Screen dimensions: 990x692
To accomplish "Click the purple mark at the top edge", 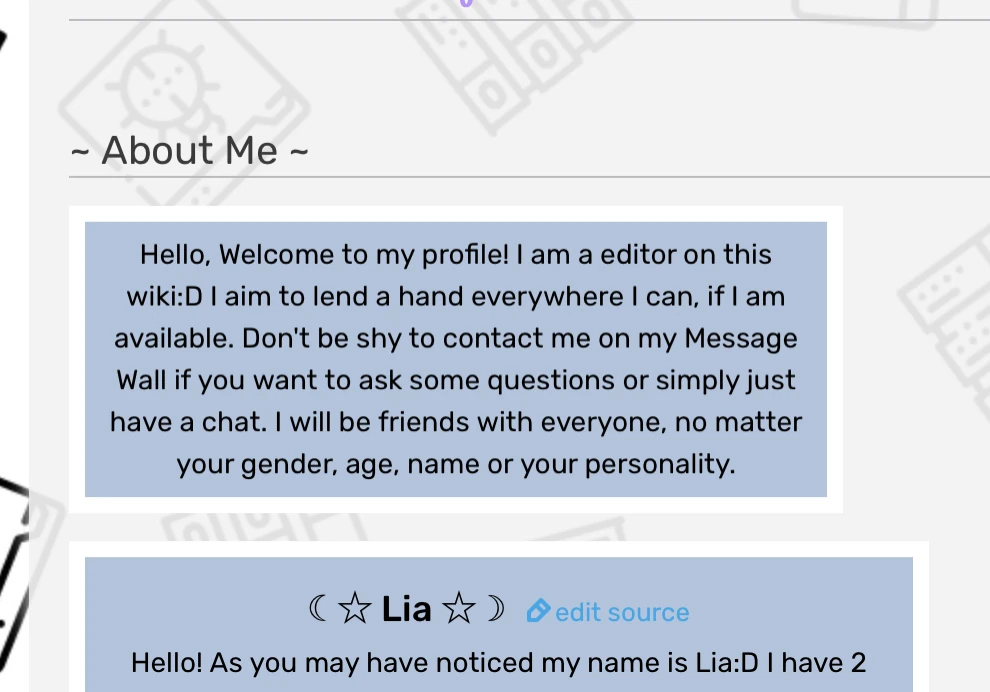I will [466, 3].
